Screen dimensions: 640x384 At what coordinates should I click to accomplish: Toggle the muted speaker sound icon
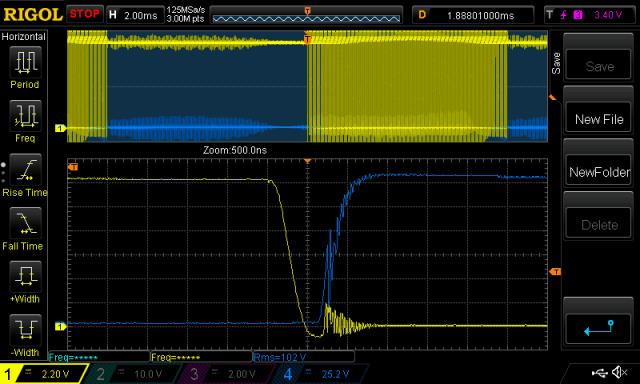point(619,372)
